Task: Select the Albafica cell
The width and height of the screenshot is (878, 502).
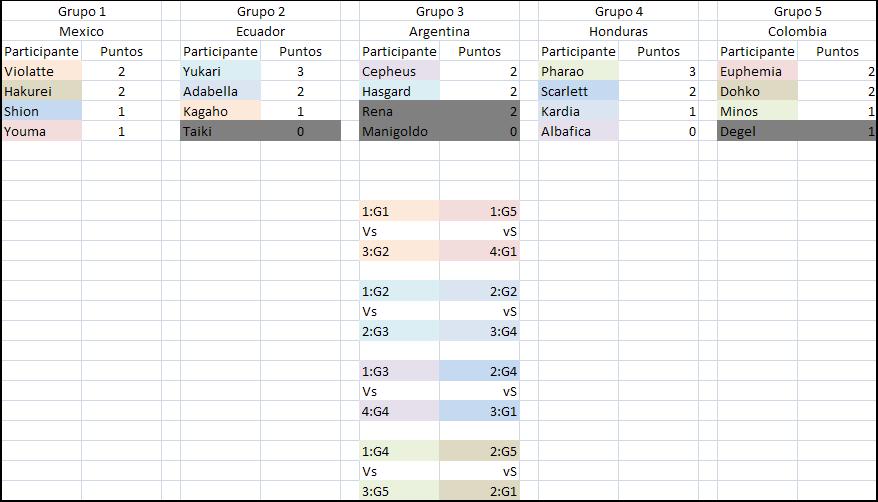Action: 578,131
